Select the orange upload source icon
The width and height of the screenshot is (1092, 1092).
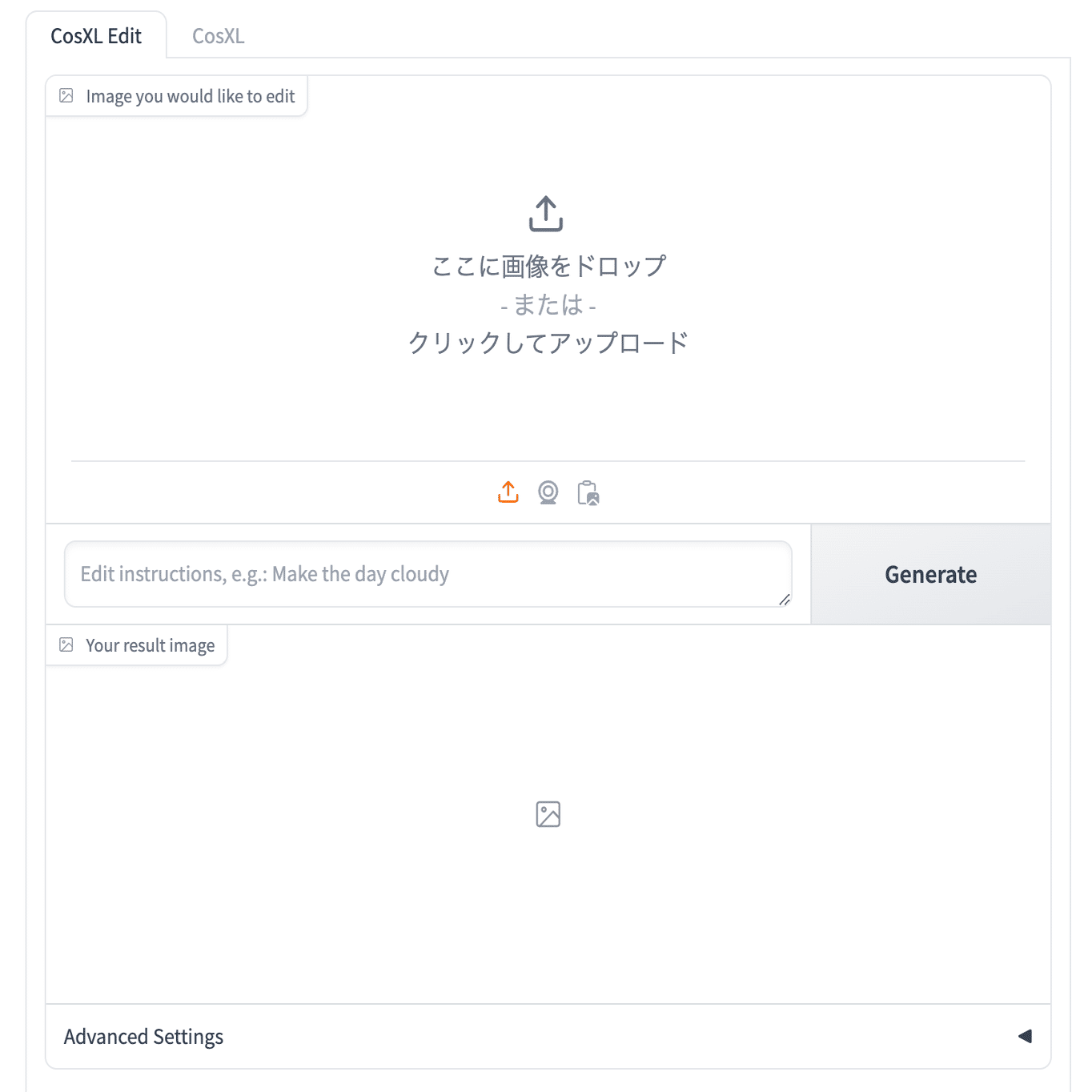508,492
